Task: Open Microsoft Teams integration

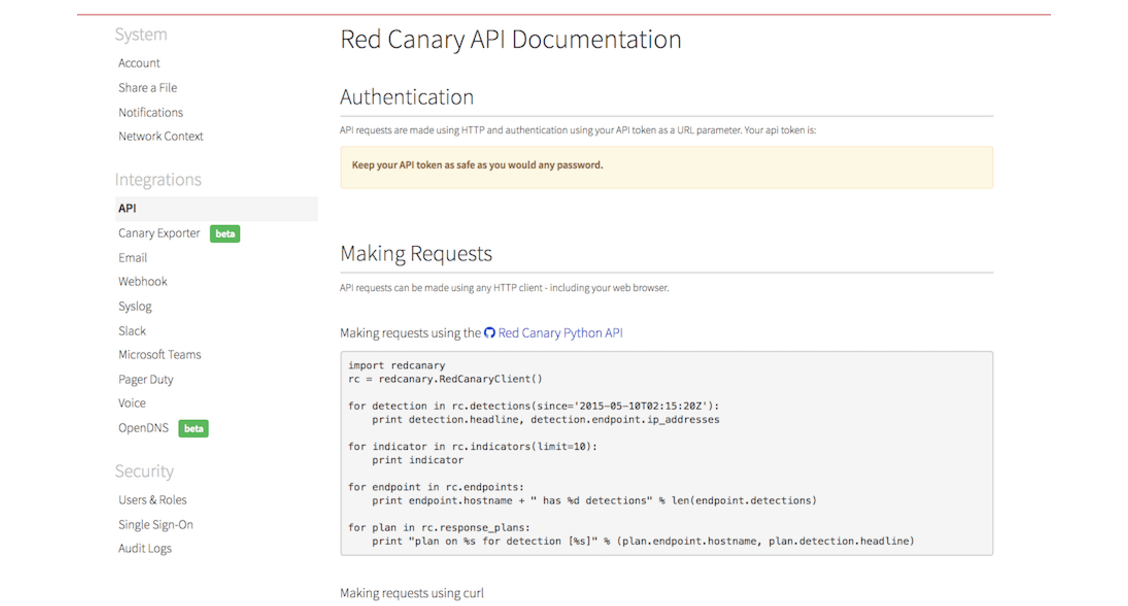Action: click(x=159, y=355)
